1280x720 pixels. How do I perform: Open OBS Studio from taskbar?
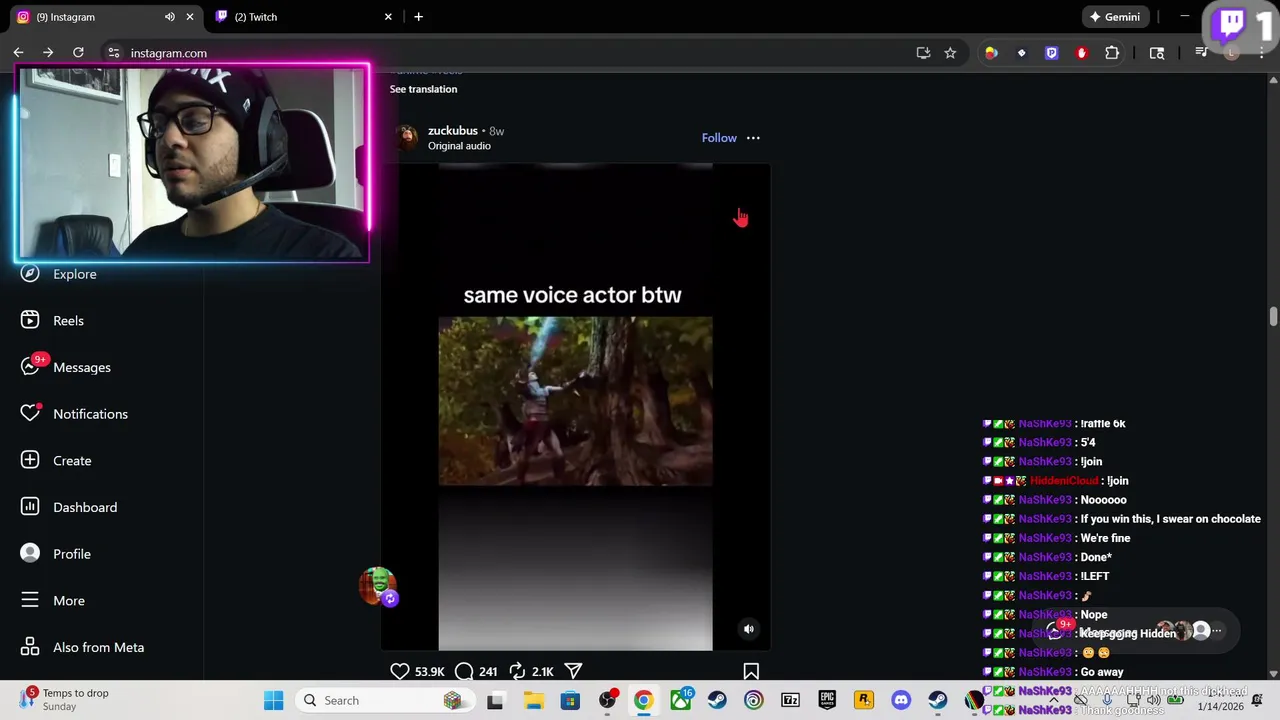click(x=607, y=701)
